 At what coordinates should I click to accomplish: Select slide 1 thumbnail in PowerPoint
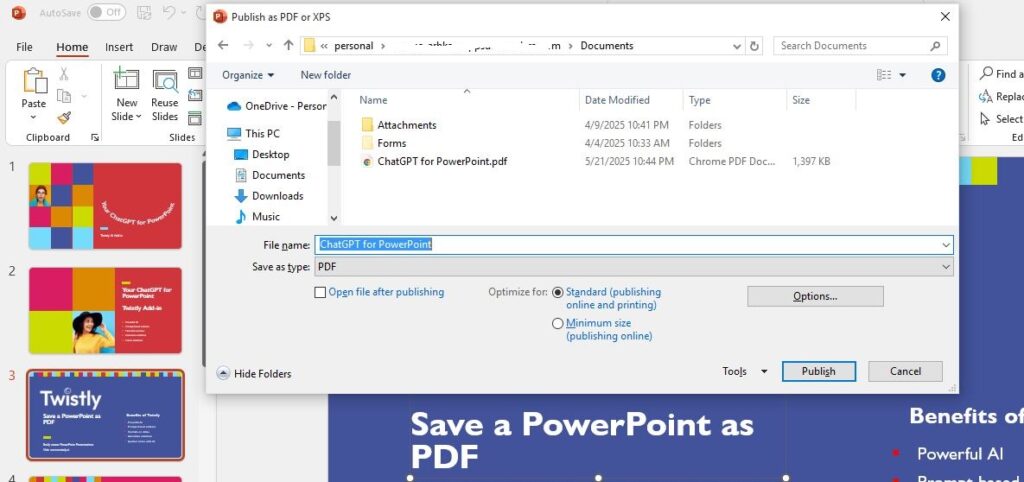[105, 206]
